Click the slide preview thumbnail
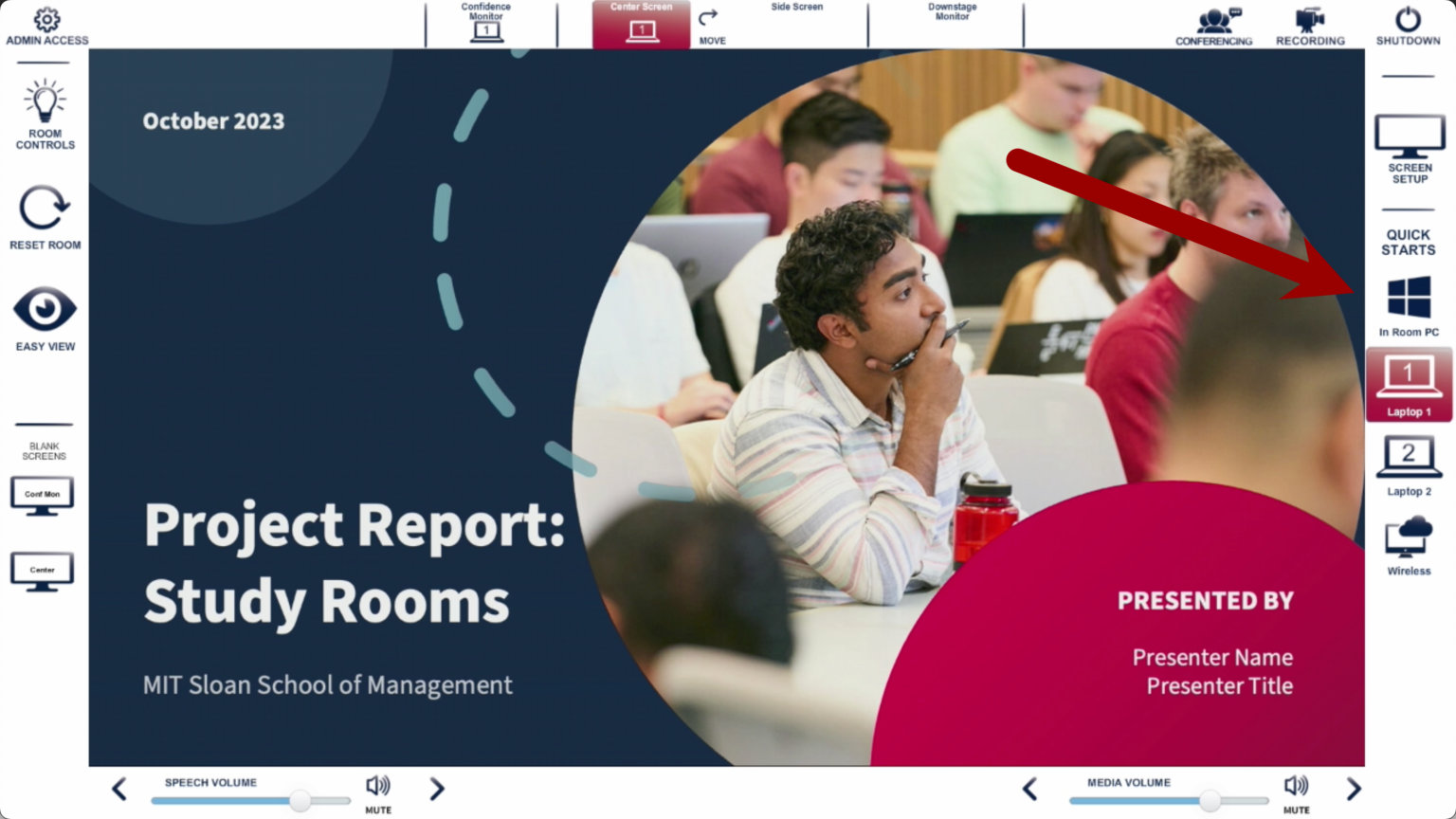 (x=726, y=408)
